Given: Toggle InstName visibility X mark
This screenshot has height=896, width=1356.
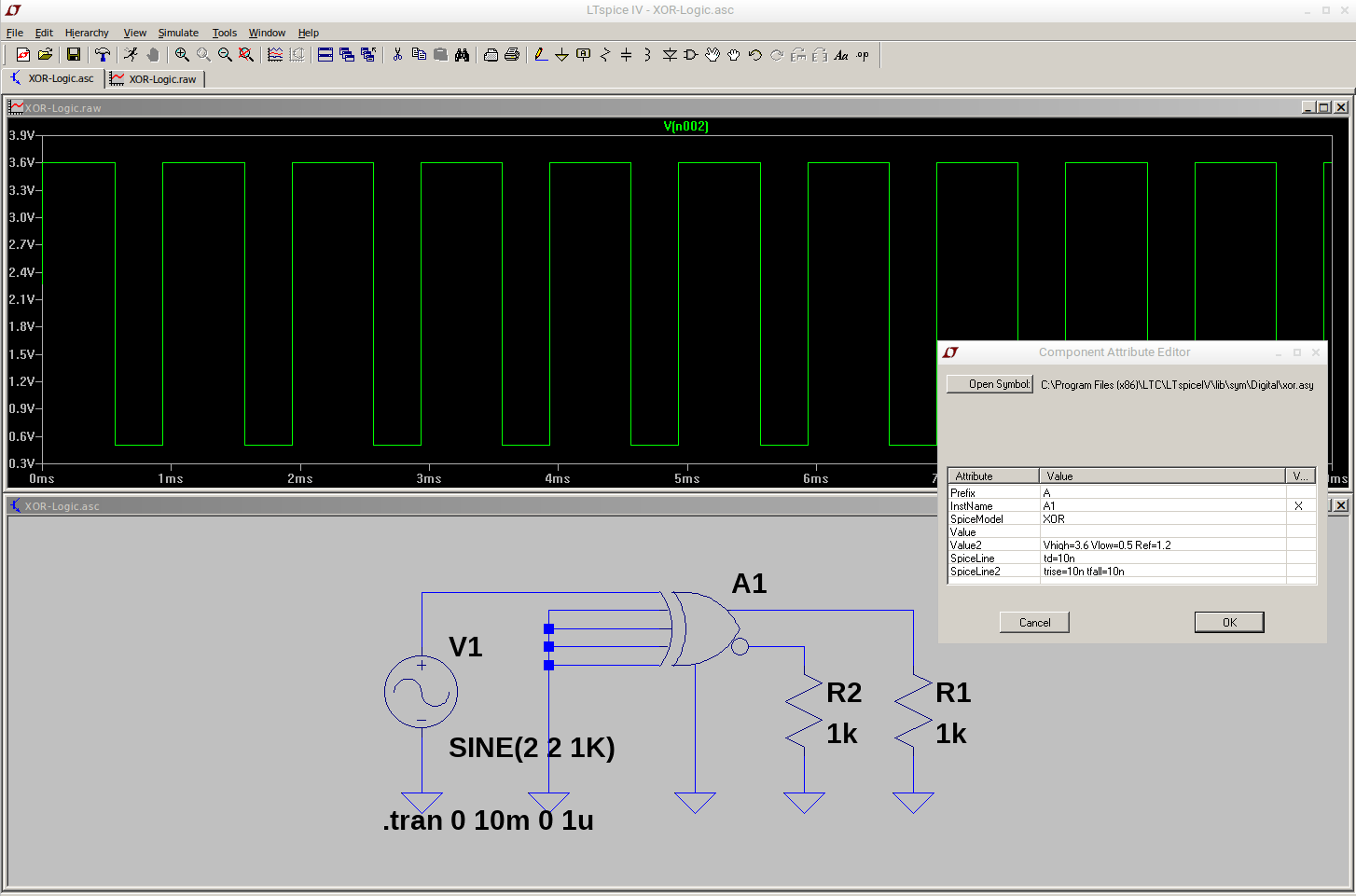Looking at the screenshot, I should 1298,506.
